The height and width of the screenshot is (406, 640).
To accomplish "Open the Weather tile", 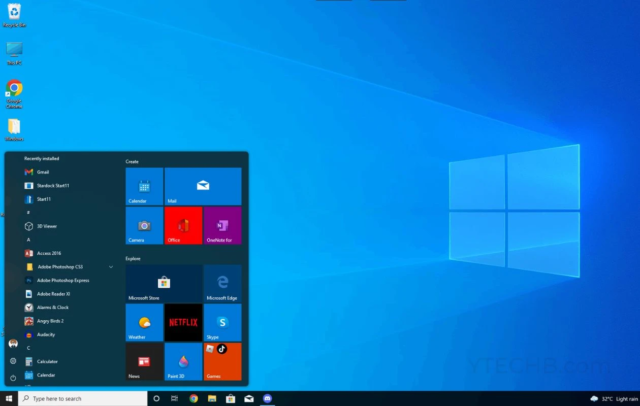I will (144, 322).
